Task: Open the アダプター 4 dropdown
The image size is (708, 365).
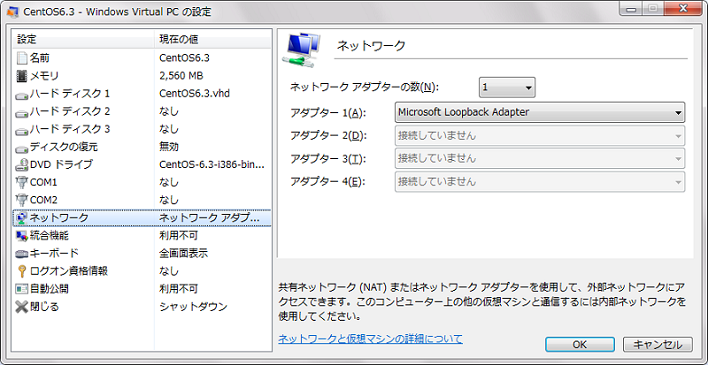Action: (540, 182)
